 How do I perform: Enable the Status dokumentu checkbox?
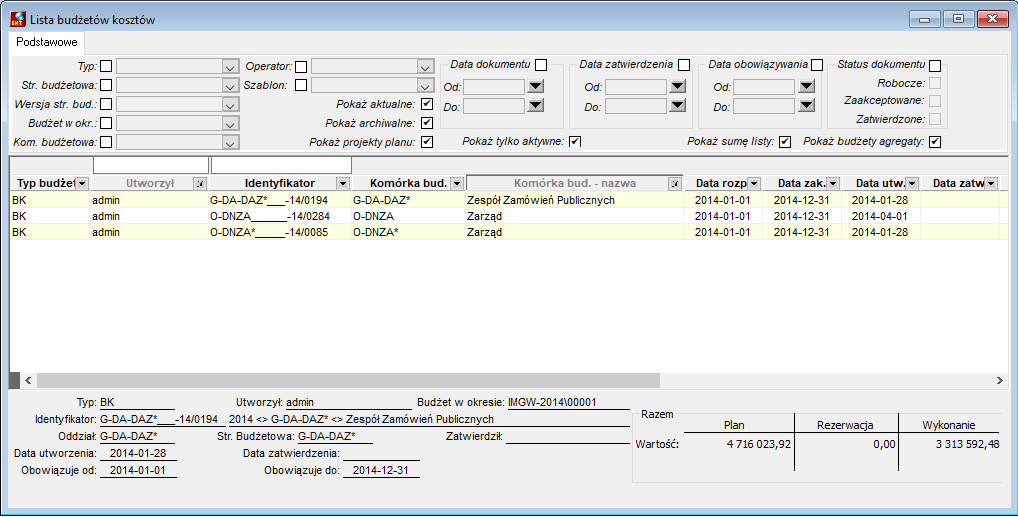[x=935, y=65]
